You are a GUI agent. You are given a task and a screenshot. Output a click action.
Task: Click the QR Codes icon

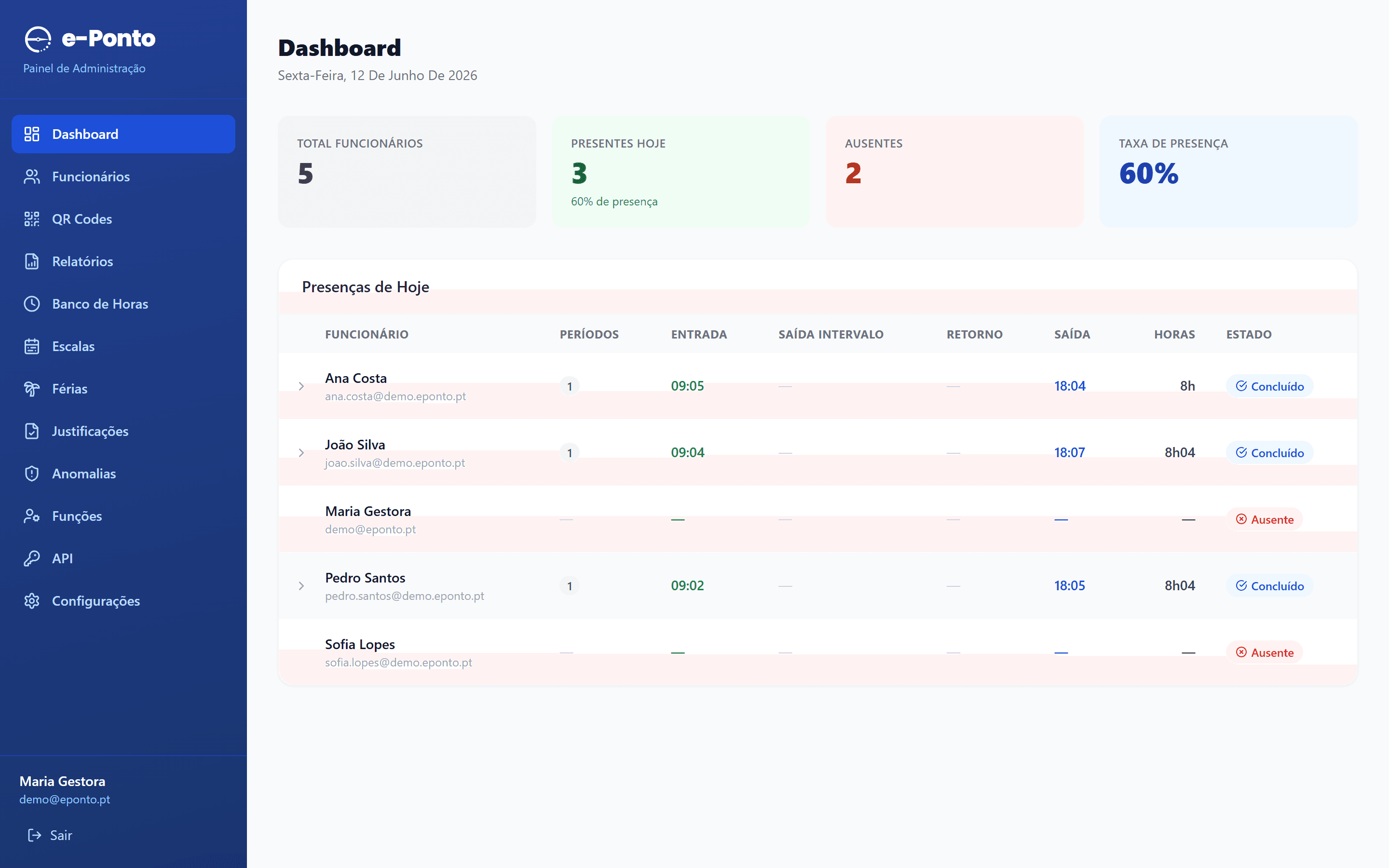(x=31, y=219)
